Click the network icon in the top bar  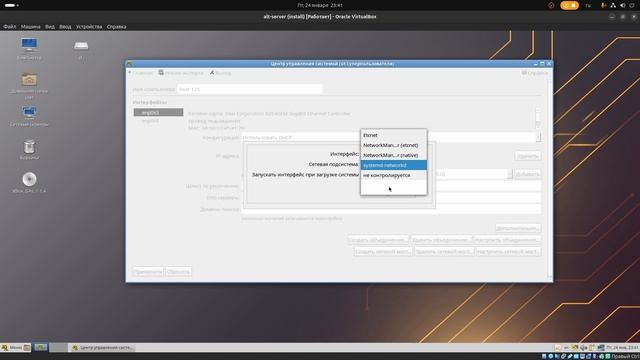(613, 5)
